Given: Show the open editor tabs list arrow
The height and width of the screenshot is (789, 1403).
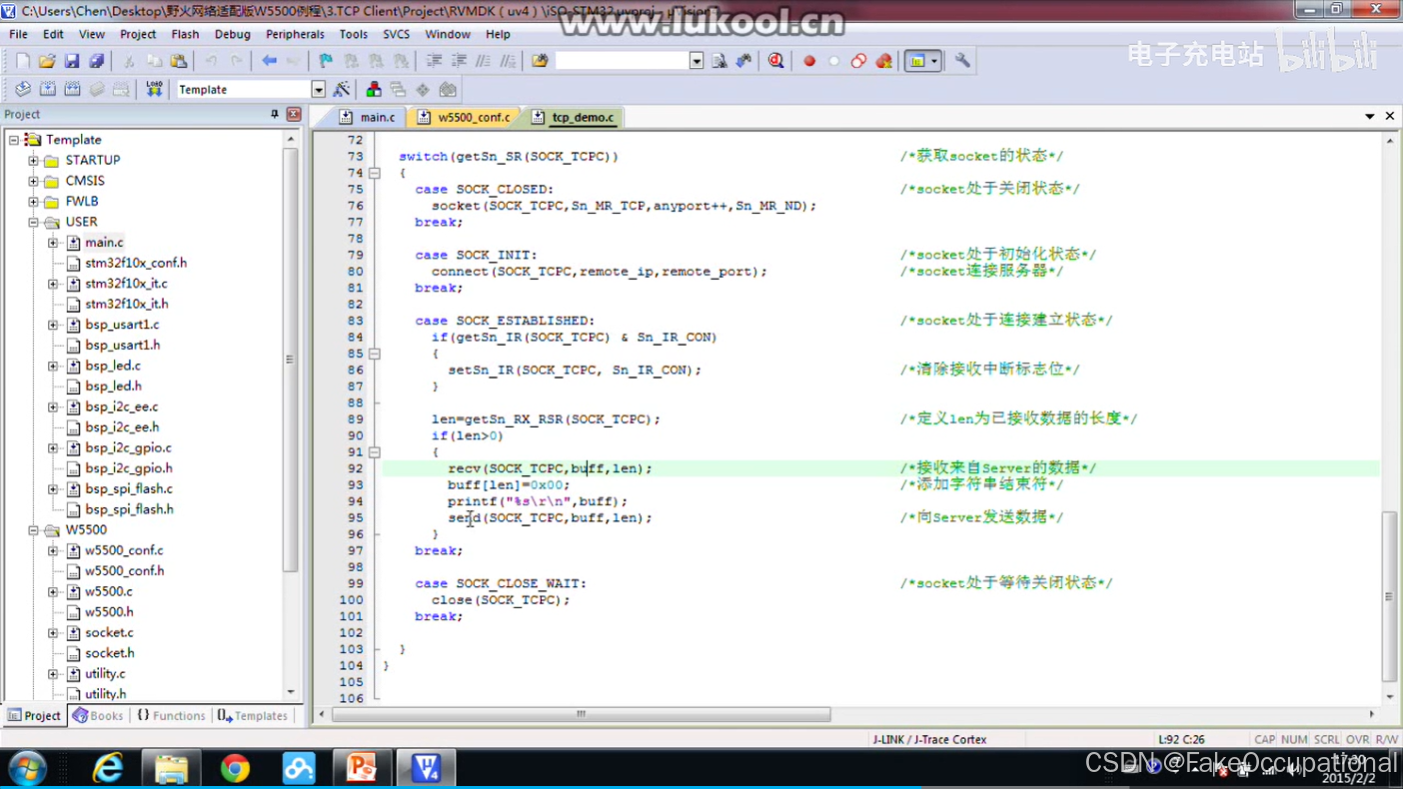Looking at the screenshot, I should tap(1370, 117).
